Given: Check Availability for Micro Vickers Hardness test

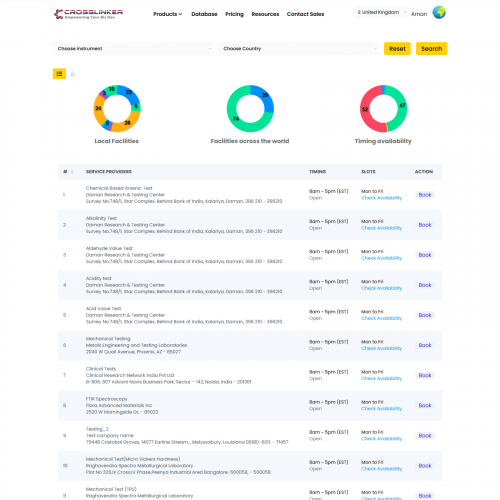Looking at the screenshot, I should (381, 469).
